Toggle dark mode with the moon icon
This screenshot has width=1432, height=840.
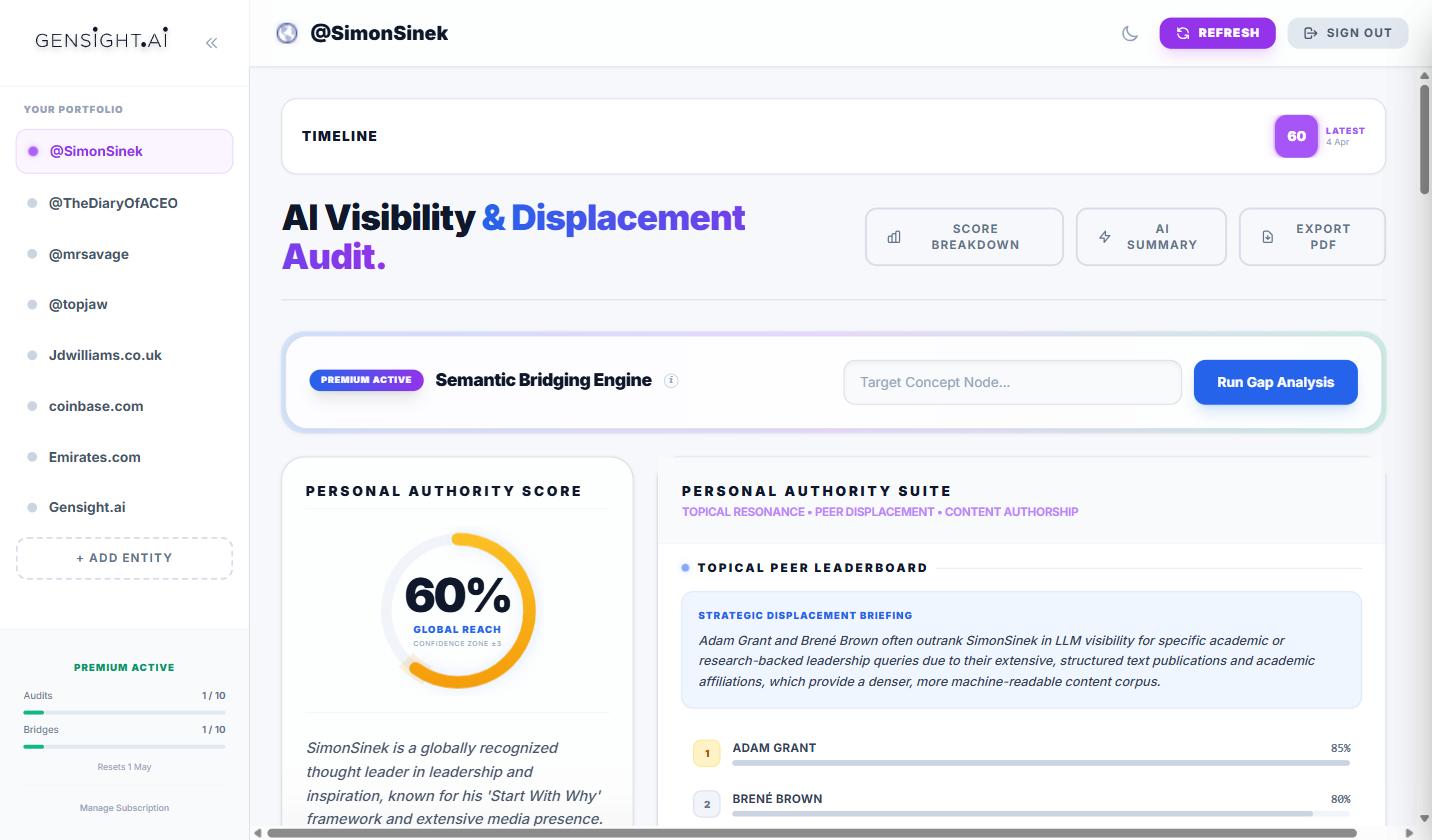(x=1129, y=33)
